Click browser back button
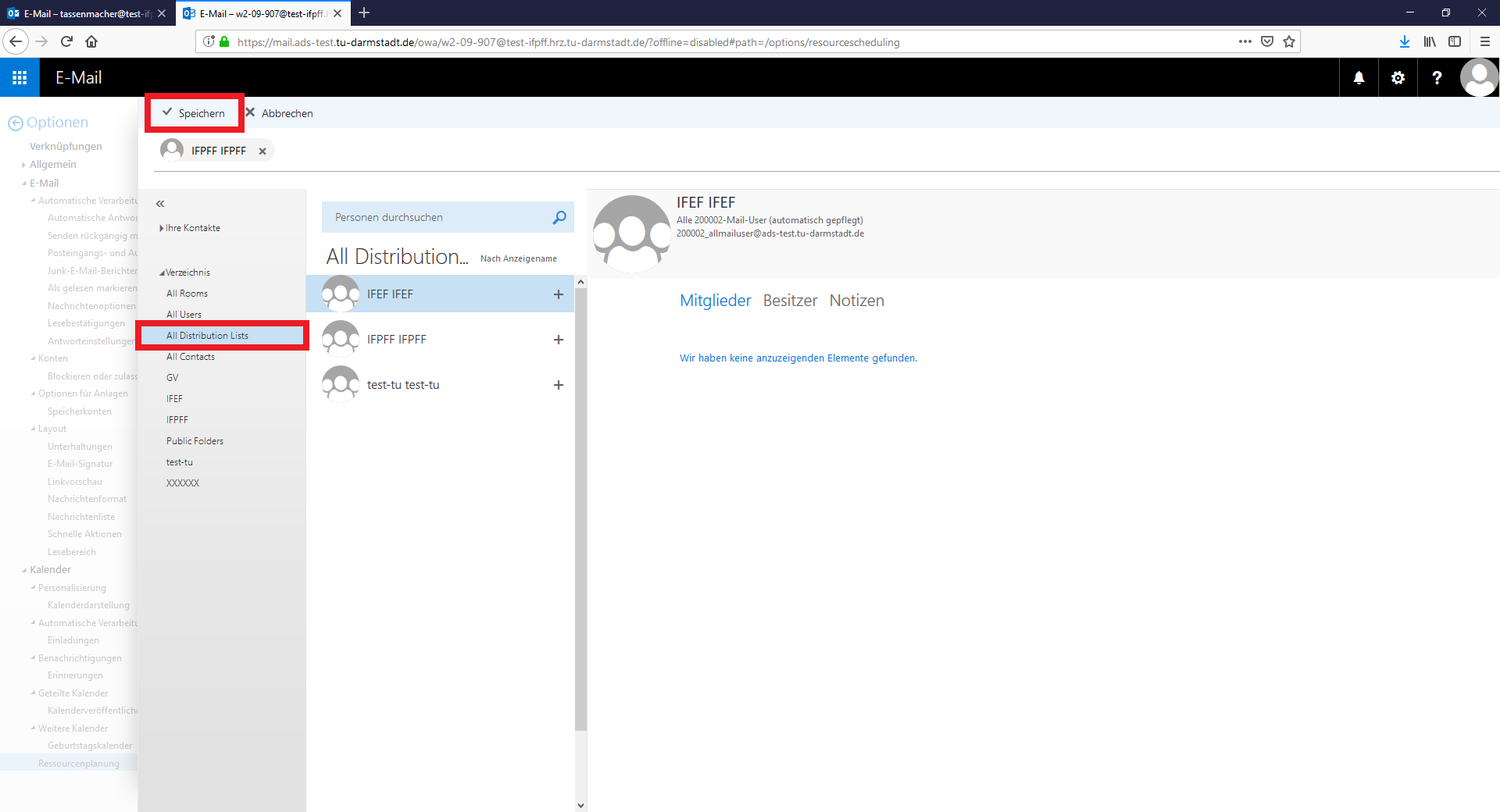This screenshot has height=812, width=1500. pos(16,41)
